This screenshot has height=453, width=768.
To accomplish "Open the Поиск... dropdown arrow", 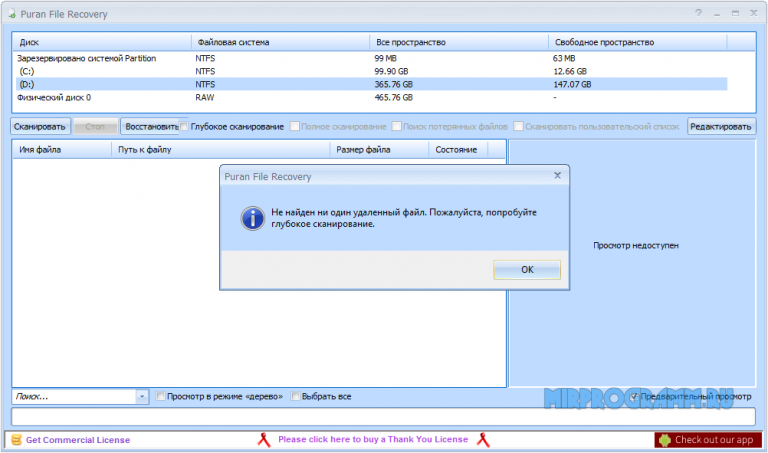I will pyautogui.click(x=142, y=397).
